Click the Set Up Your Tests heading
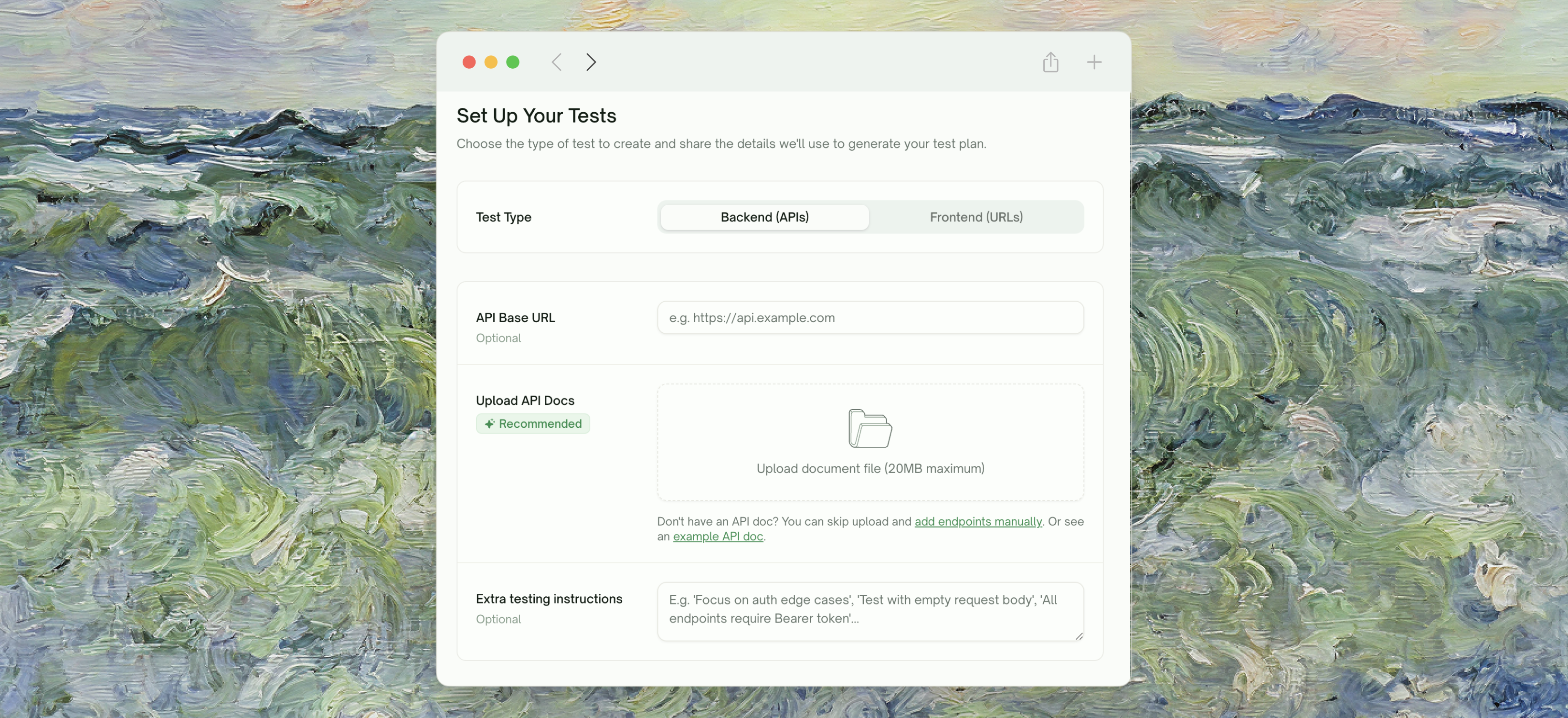The width and height of the screenshot is (1568, 718). pyautogui.click(x=536, y=116)
